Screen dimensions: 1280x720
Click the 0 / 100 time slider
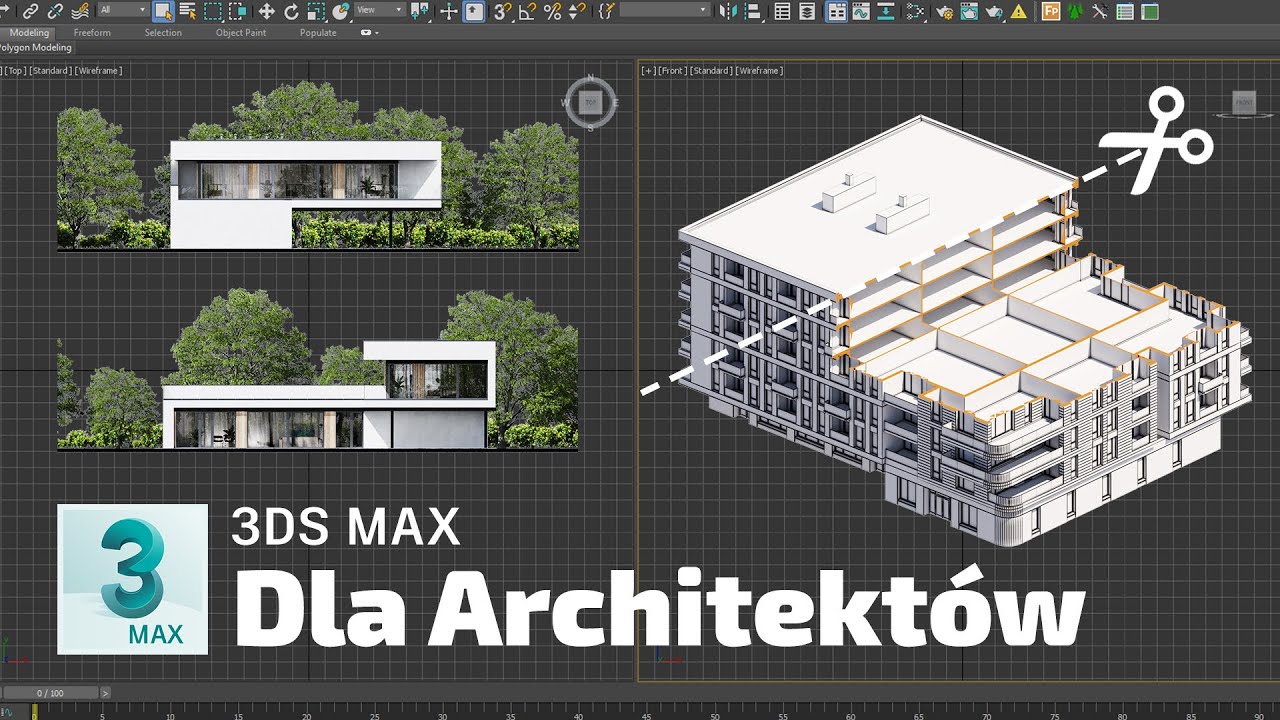click(50, 692)
